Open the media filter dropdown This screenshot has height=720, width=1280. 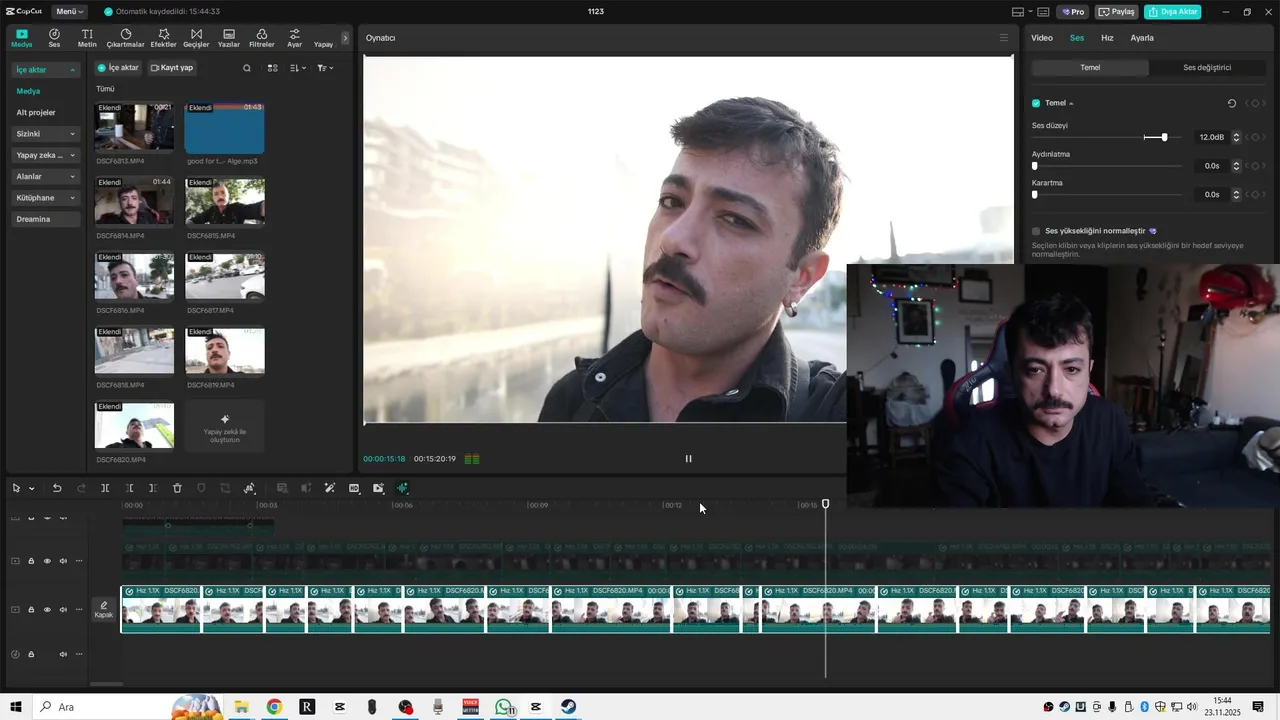[x=325, y=68]
